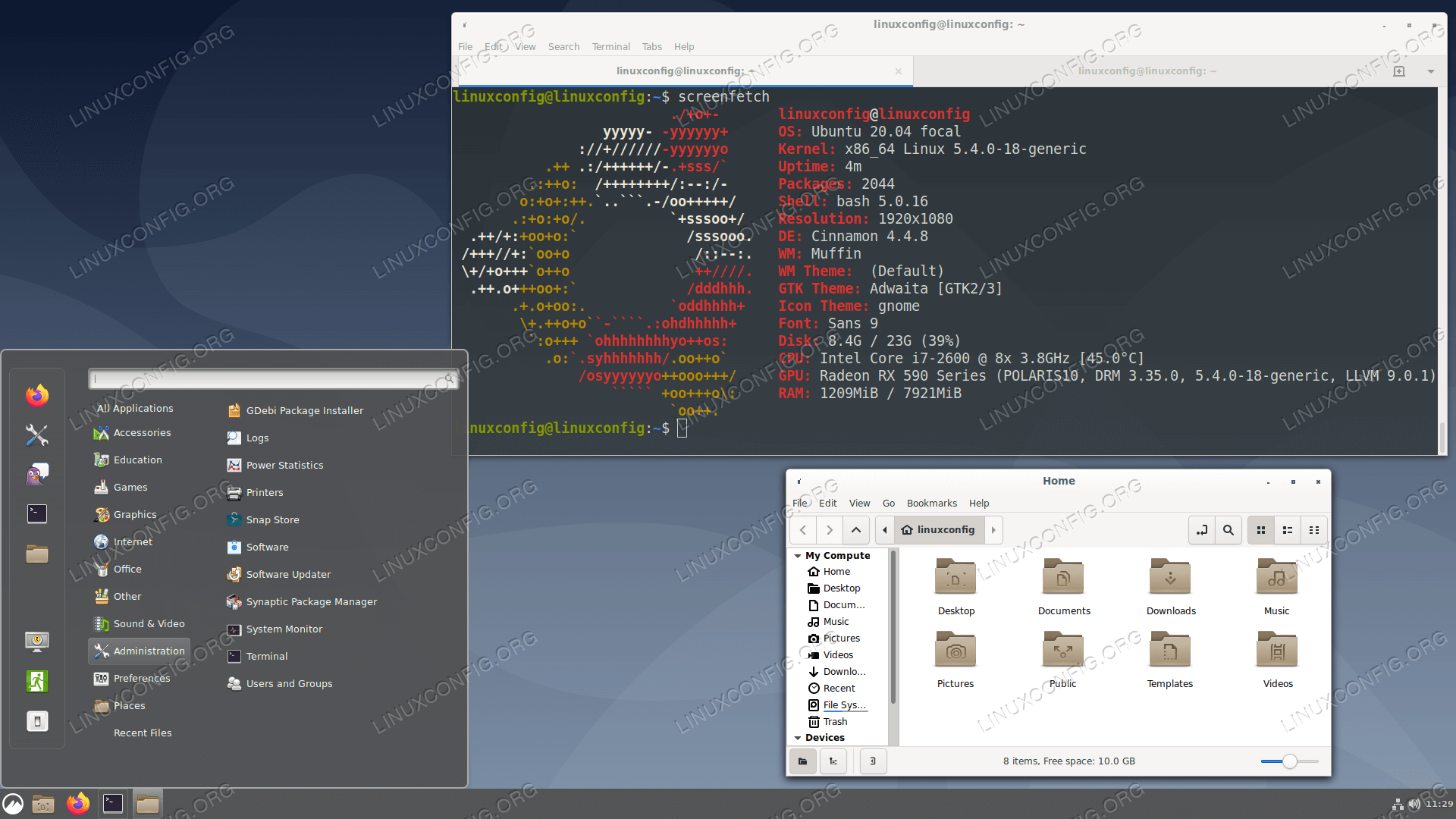The image size is (1456, 819).
Task: Open Go menu in file manager
Action: click(888, 504)
